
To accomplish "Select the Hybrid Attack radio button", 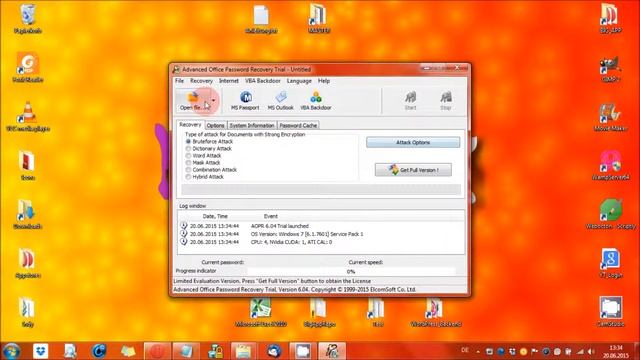I will 188,177.
